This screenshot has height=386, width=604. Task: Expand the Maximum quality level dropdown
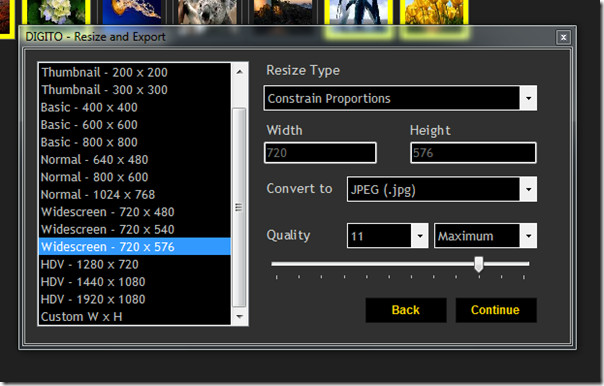[528, 235]
